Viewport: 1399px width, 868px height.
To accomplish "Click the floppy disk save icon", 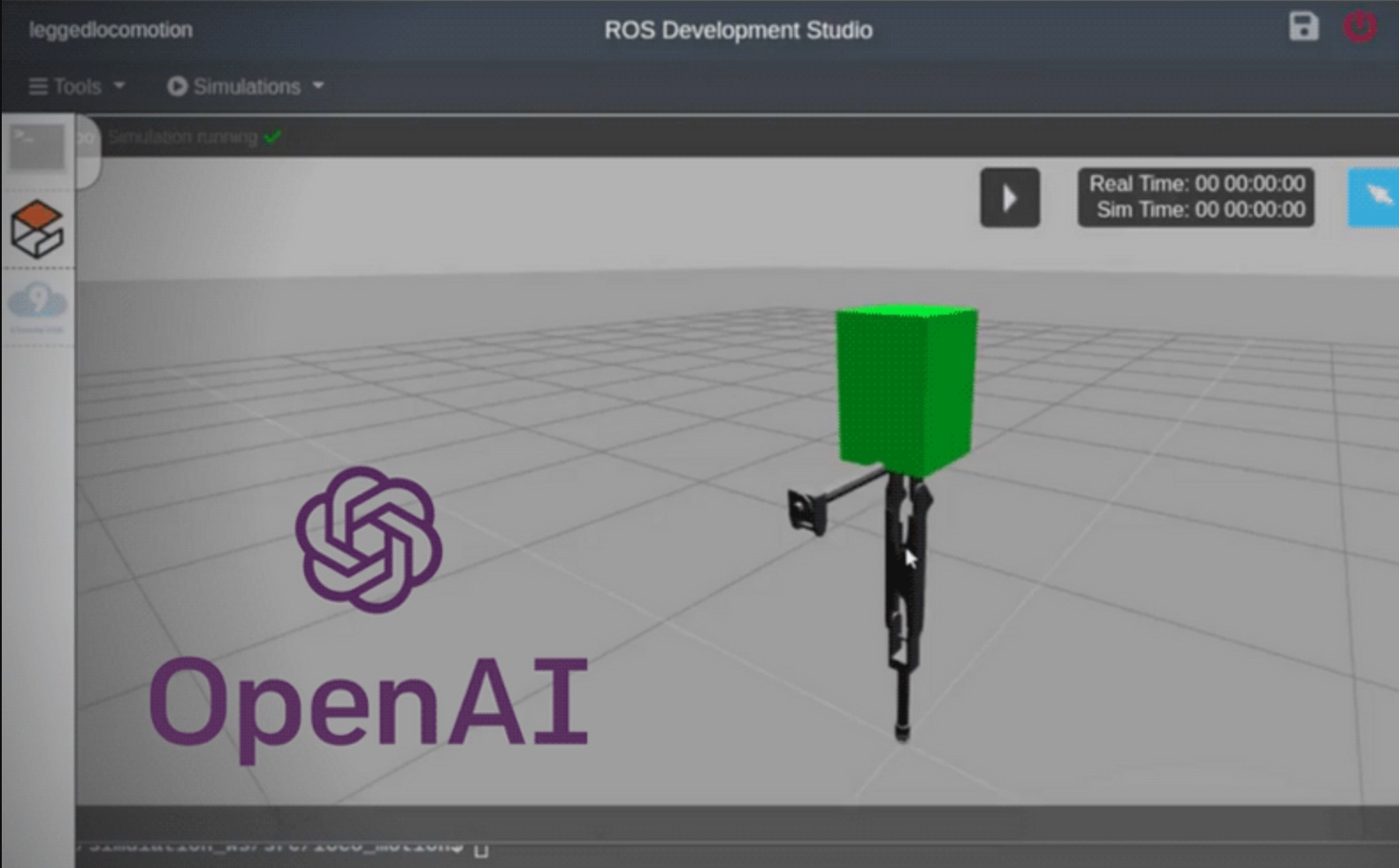I will coord(1303,27).
